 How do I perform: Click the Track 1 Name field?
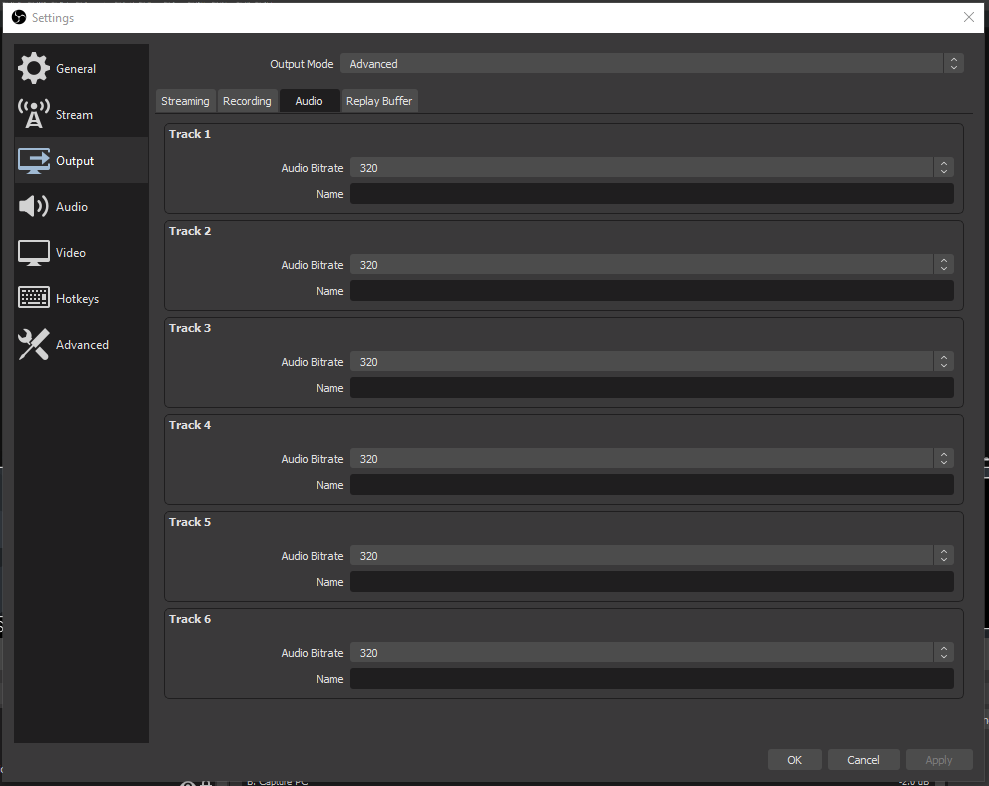pyautogui.click(x=652, y=194)
